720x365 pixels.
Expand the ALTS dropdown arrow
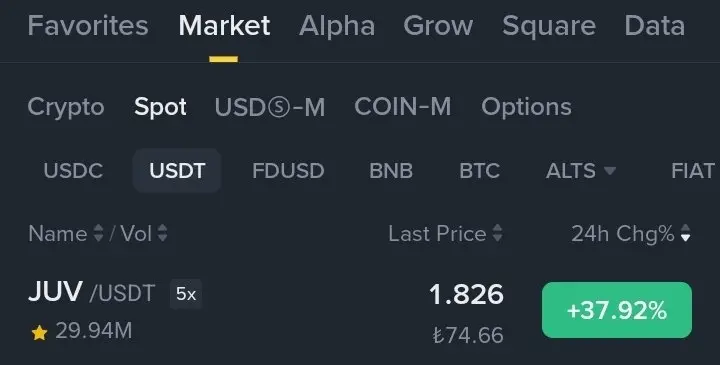pyautogui.click(x=610, y=171)
